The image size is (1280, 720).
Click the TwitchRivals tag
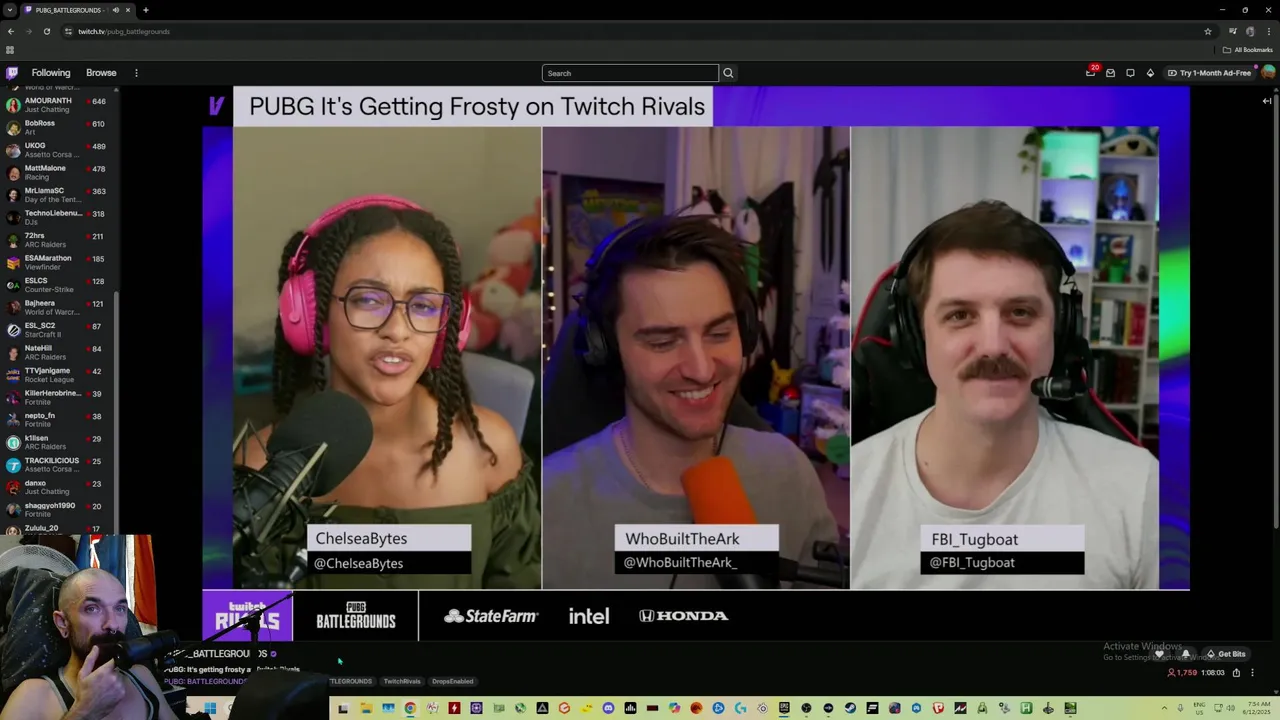pos(402,681)
